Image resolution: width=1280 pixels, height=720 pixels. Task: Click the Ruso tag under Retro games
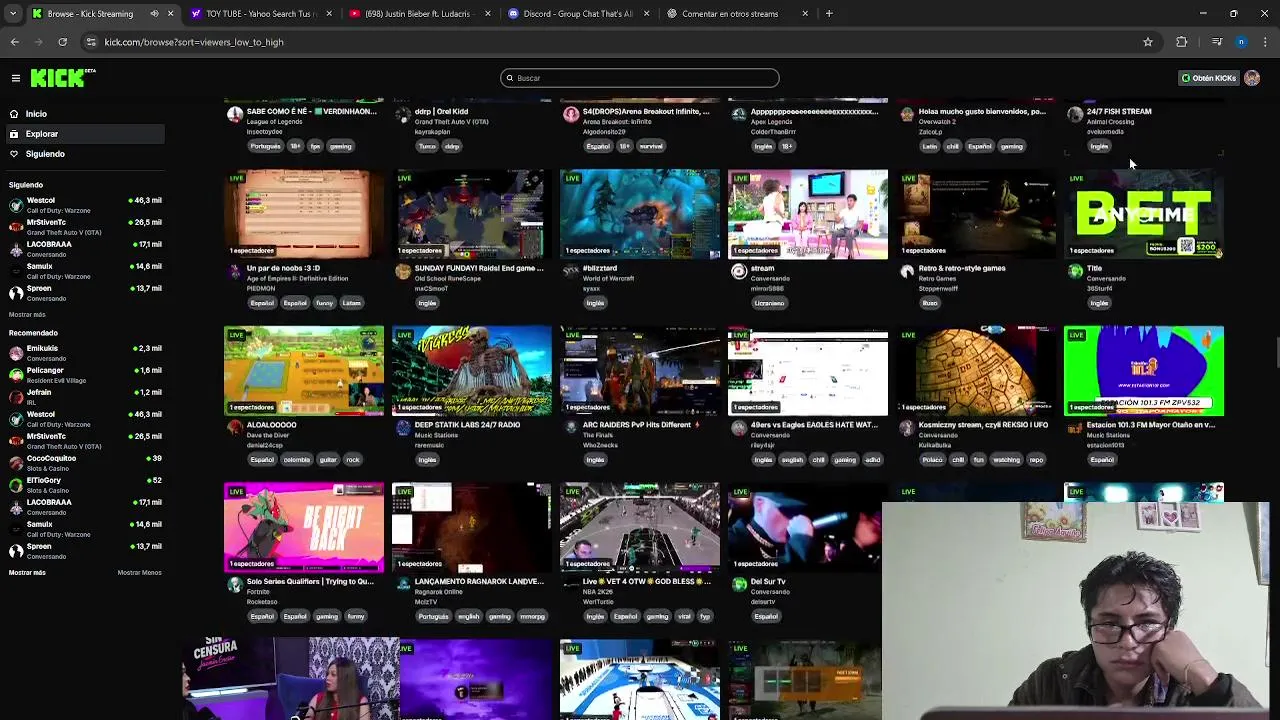pyautogui.click(x=930, y=303)
